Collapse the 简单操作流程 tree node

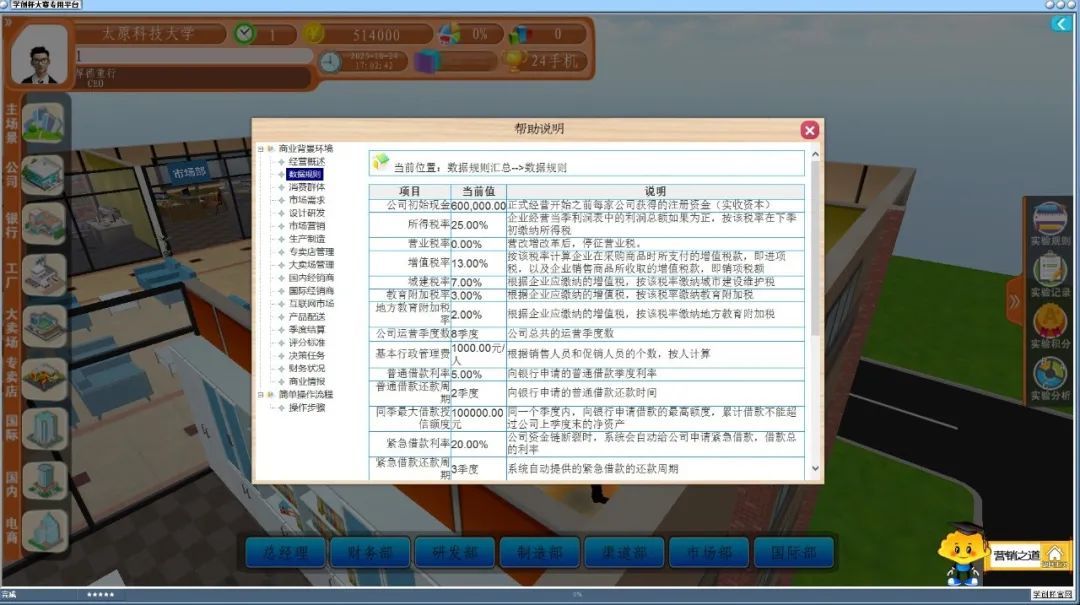[260, 395]
